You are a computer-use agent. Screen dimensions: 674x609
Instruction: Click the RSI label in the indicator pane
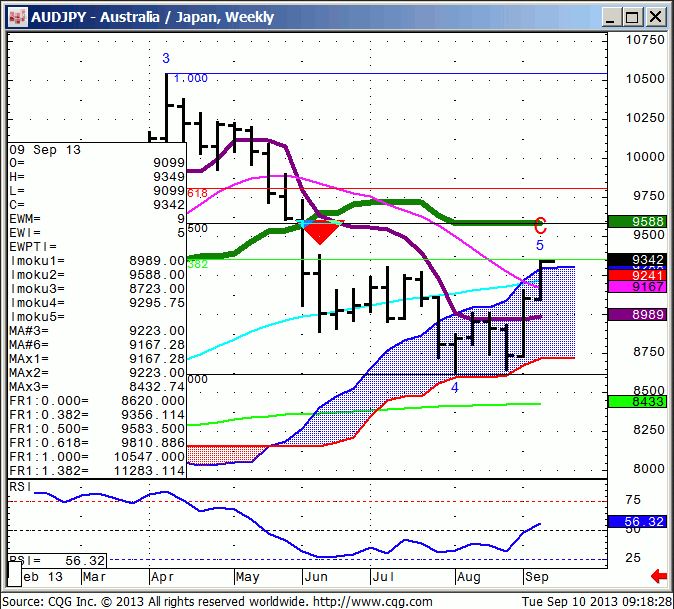(x=19, y=486)
